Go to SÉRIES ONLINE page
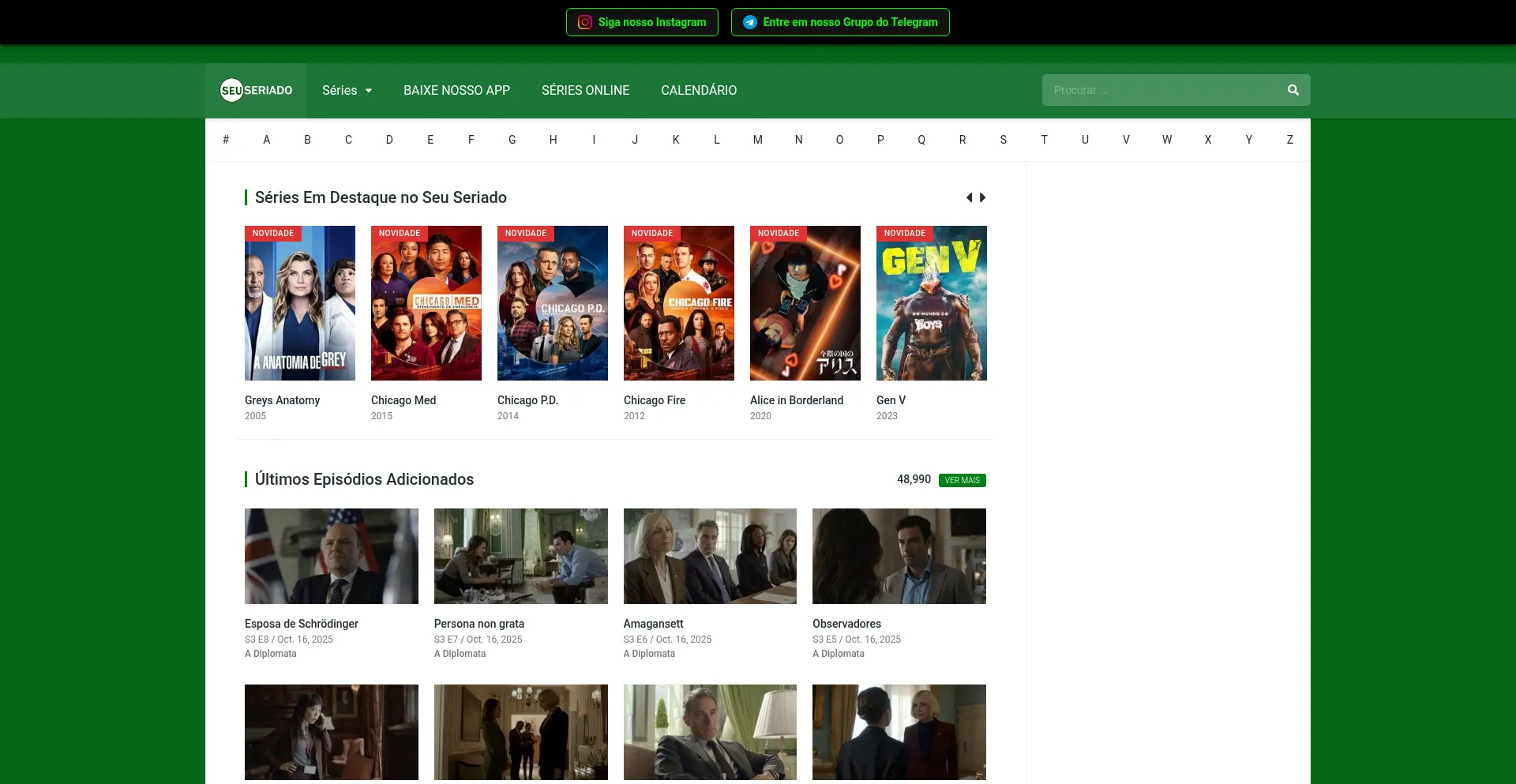 point(585,91)
